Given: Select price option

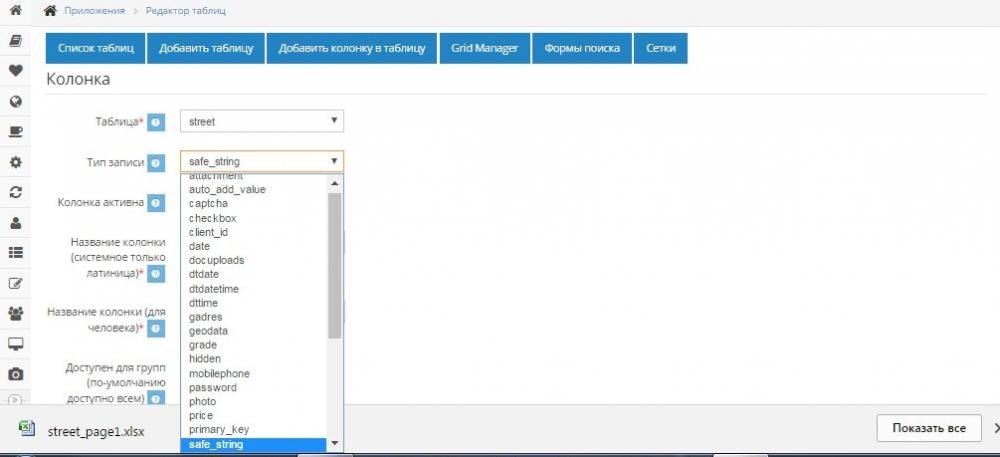Looking at the screenshot, I should tap(254, 416).
